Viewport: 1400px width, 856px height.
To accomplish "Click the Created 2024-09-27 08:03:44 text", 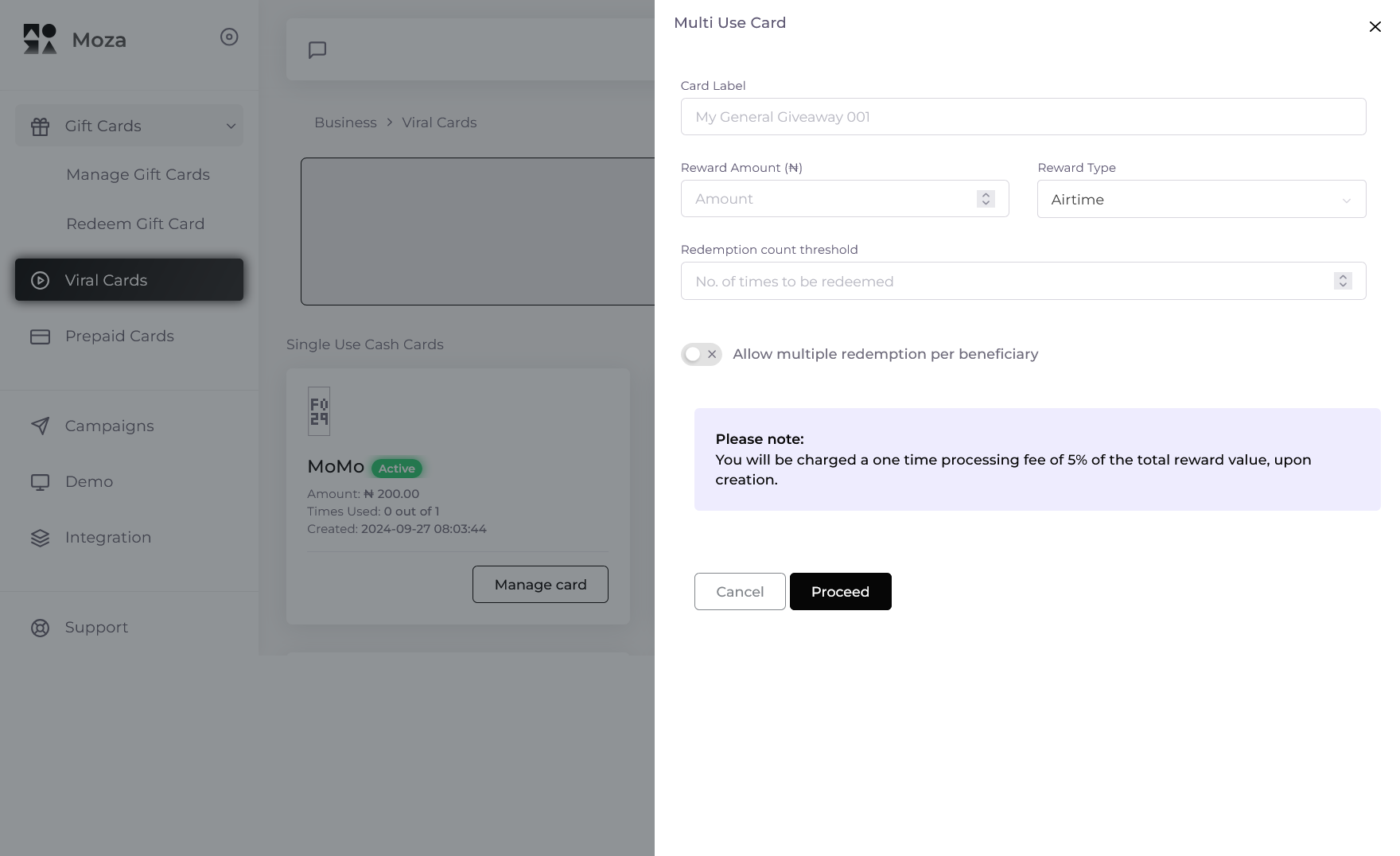I will [397, 529].
